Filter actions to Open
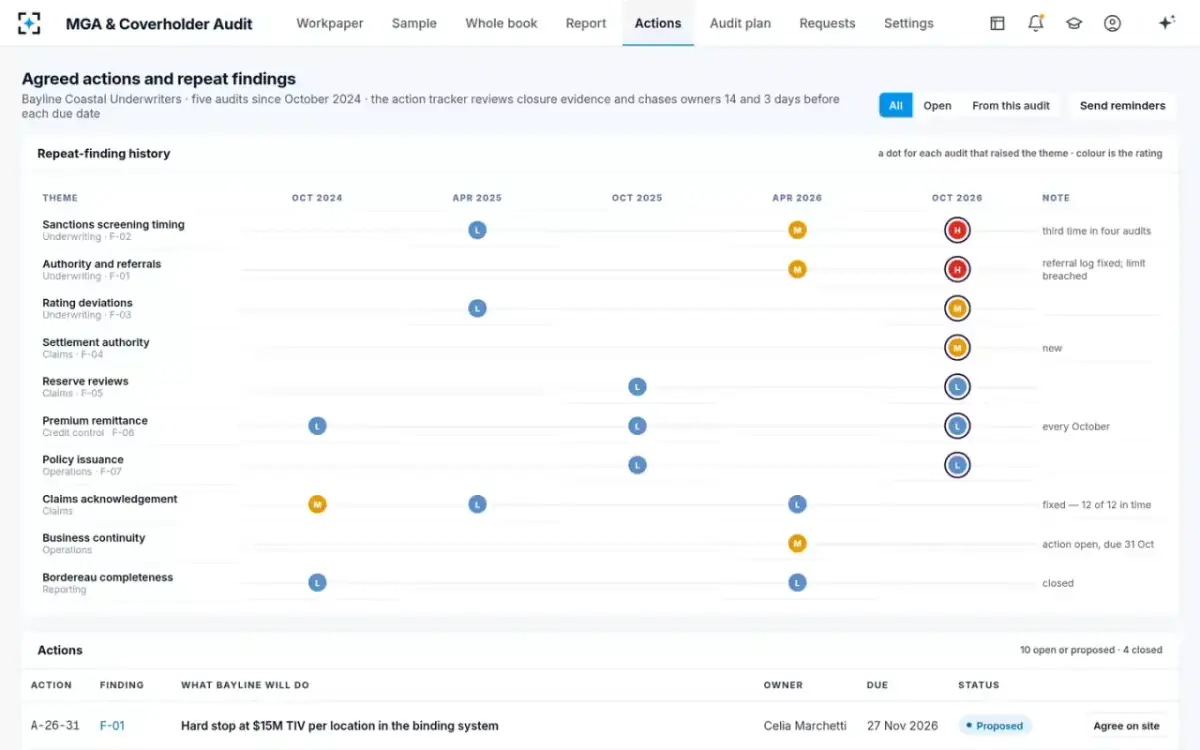The width and height of the screenshot is (1200, 750). tap(937, 105)
